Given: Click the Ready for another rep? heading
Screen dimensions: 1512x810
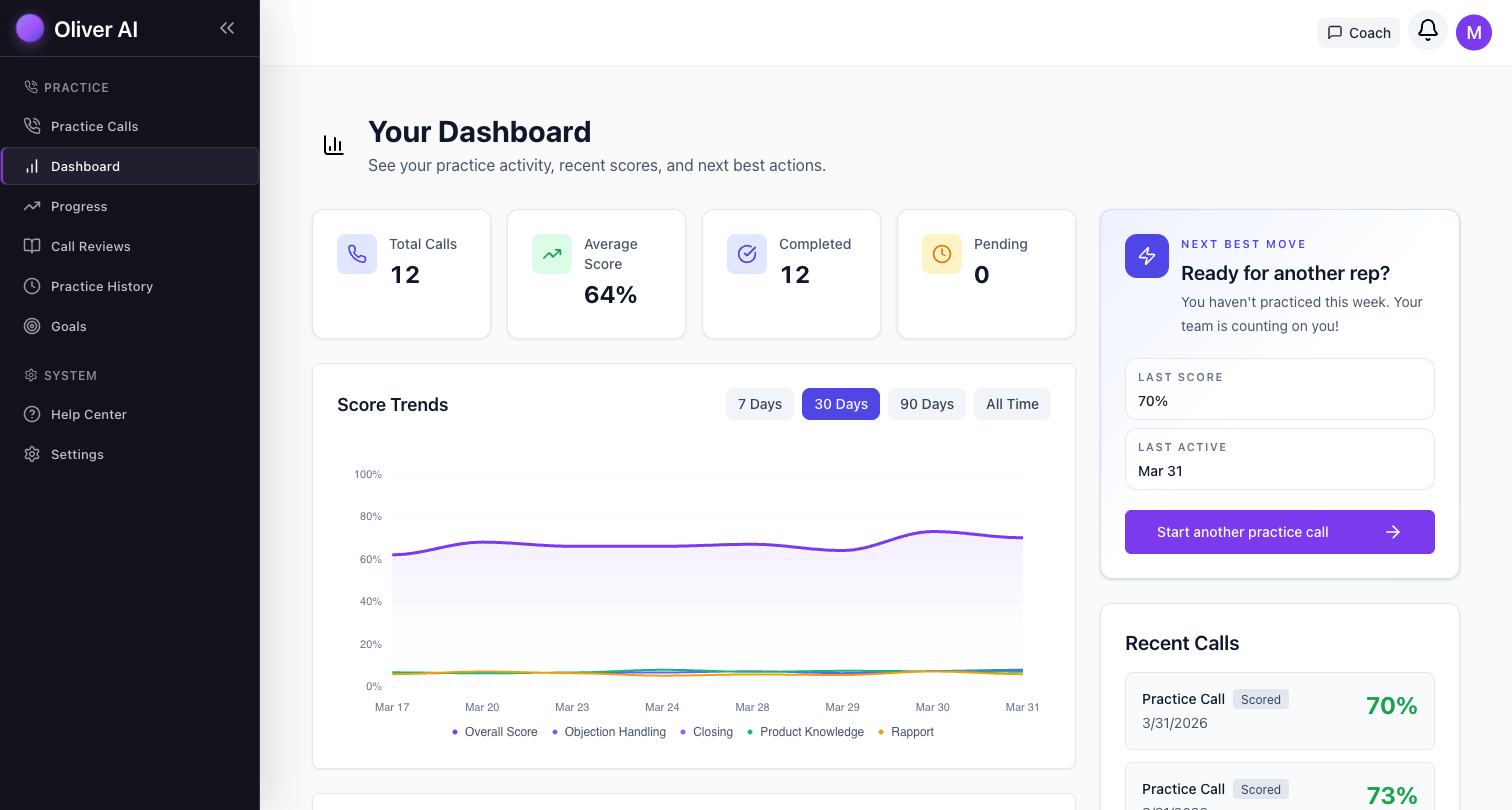Looking at the screenshot, I should pyautogui.click(x=1285, y=273).
